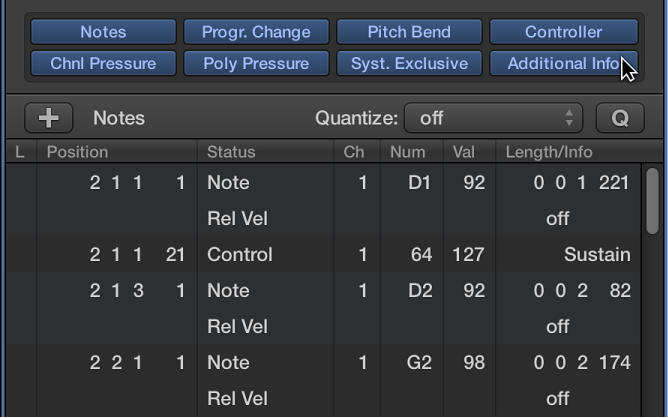The width and height of the screenshot is (668, 418).
Task: Toggle Poly Pressure filter button
Action: pos(256,63)
